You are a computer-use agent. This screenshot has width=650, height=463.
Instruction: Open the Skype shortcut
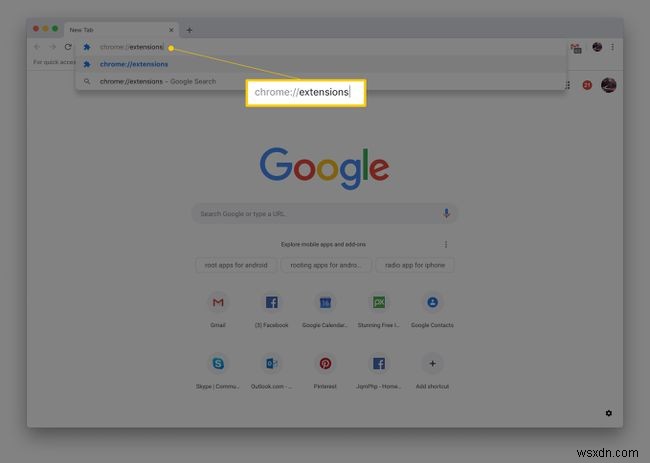tap(218, 371)
